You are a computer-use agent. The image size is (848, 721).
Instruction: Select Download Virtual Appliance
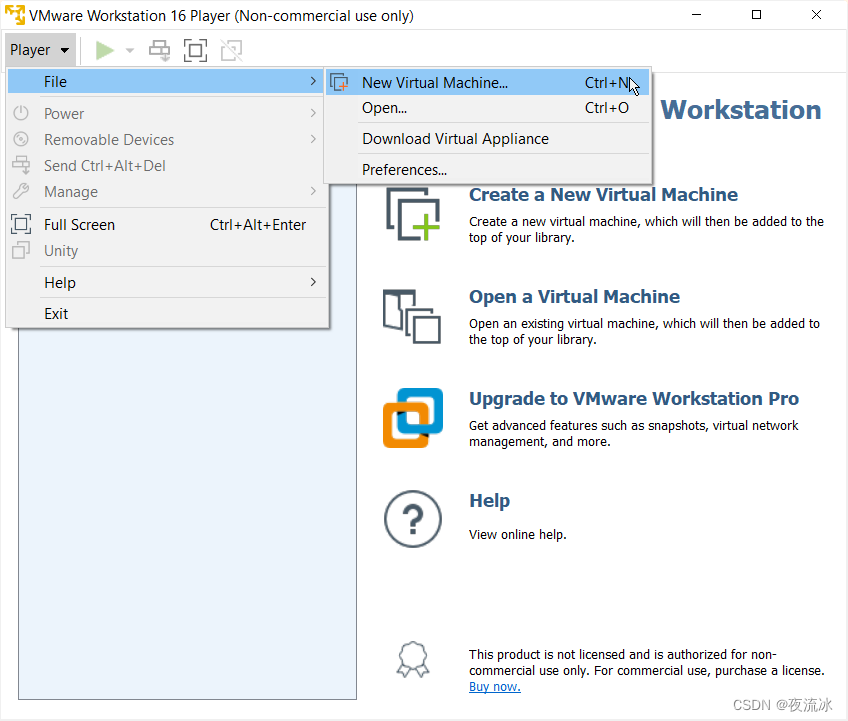(x=487, y=139)
